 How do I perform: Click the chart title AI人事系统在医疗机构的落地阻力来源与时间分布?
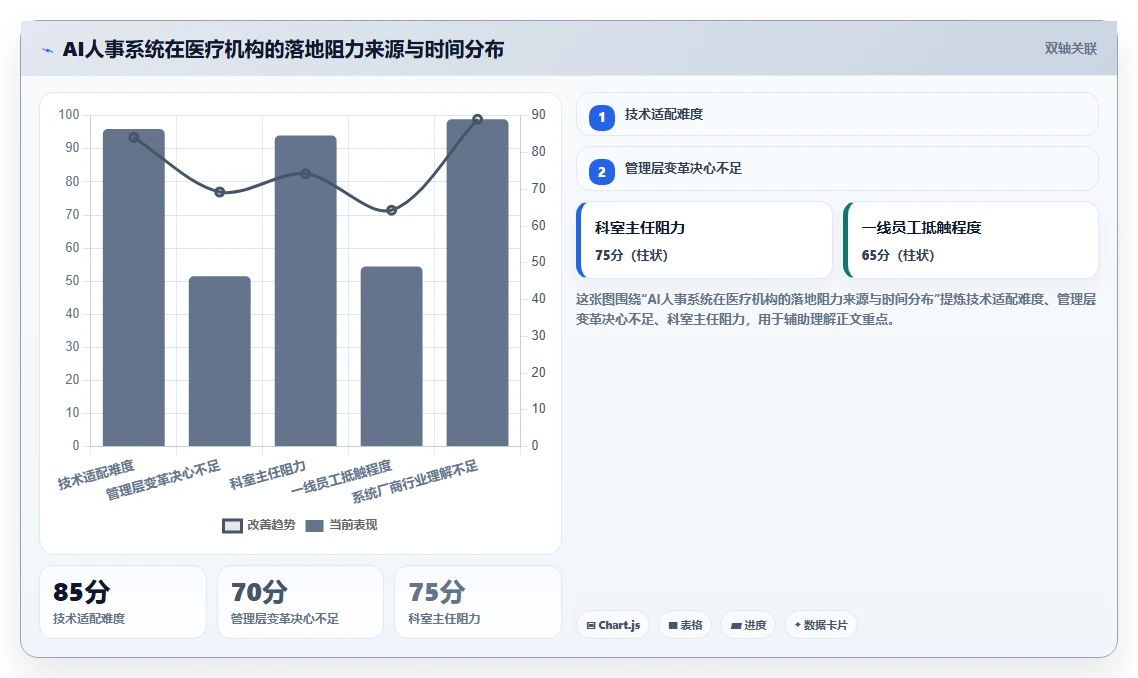(x=283, y=49)
